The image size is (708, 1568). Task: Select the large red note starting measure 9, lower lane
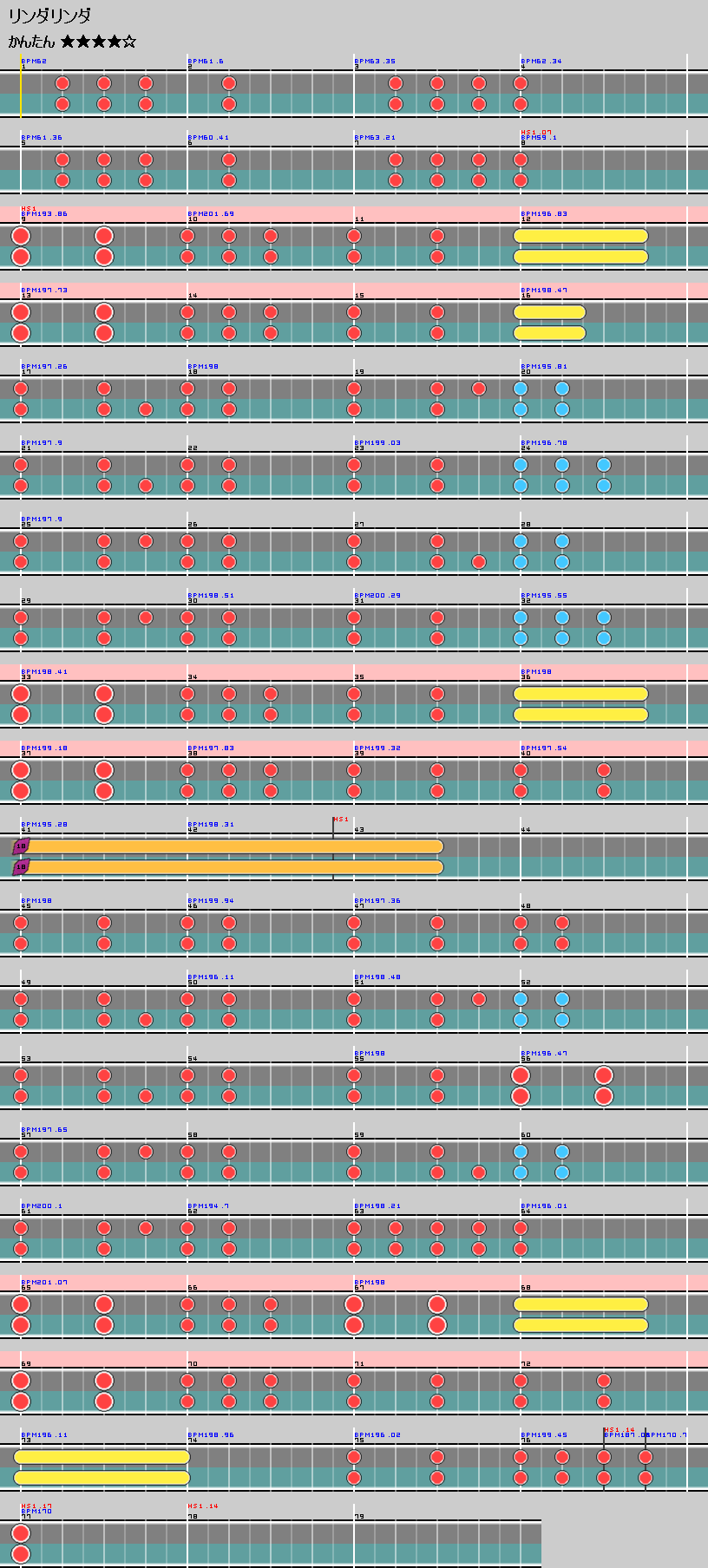tap(21, 257)
